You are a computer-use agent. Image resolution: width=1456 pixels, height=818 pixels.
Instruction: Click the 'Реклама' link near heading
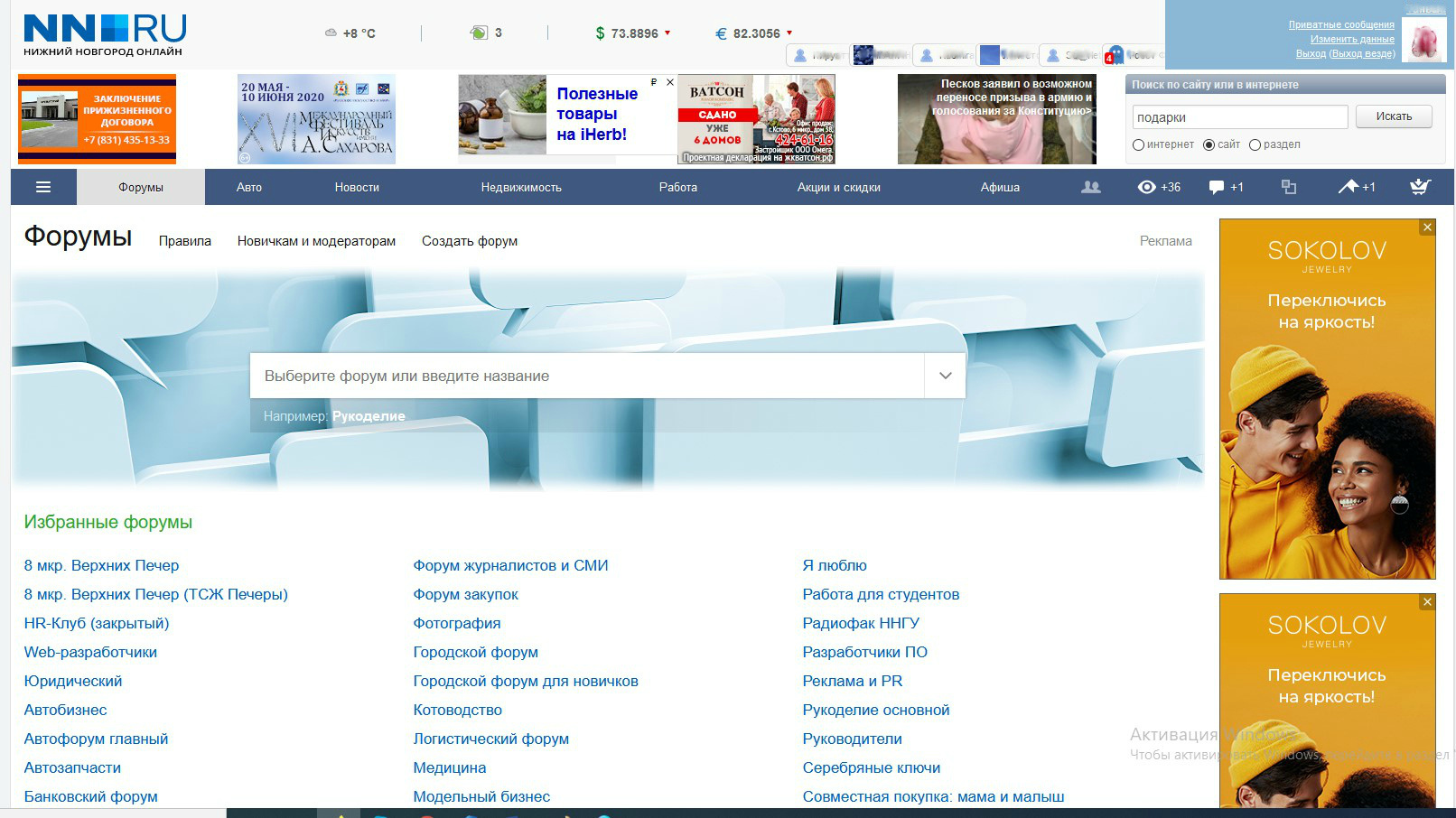1166,241
